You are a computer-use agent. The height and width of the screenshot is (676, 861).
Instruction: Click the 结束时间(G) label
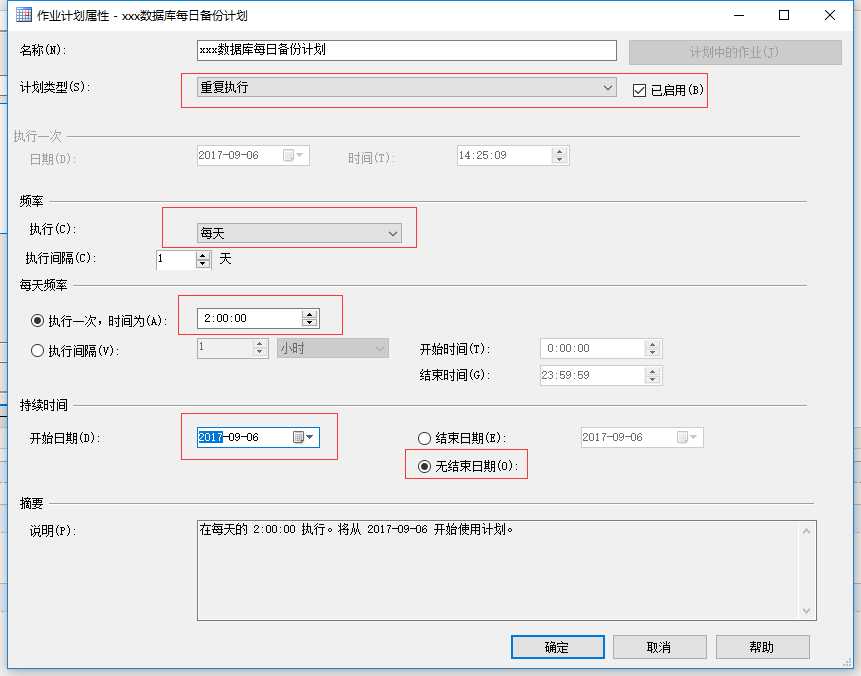coord(455,375)
